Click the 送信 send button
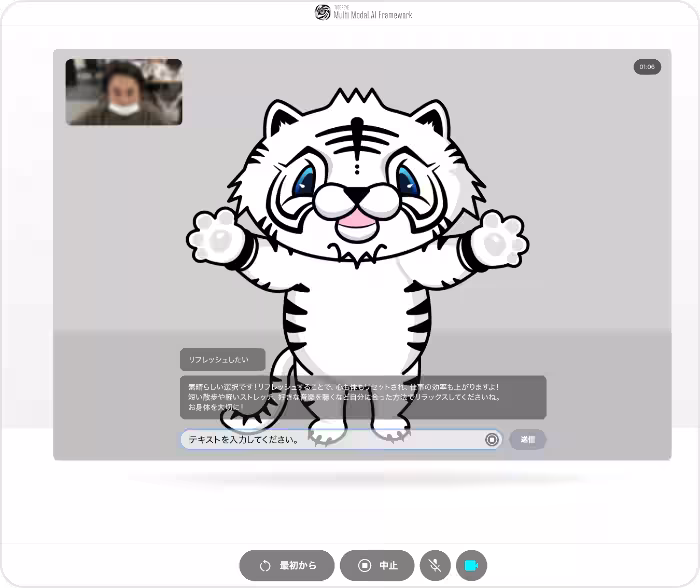The image size is (700, 588). (528, 439)
